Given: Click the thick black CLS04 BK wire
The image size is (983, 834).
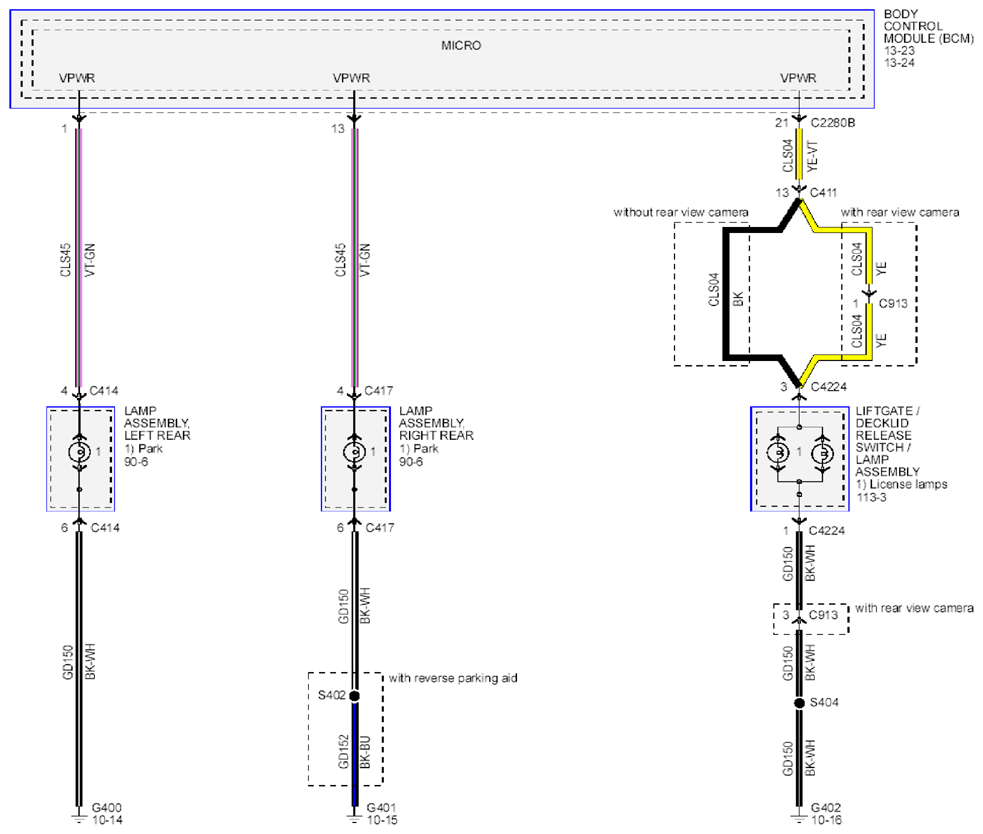Looking at the screenshot, I should coord(727,295).
